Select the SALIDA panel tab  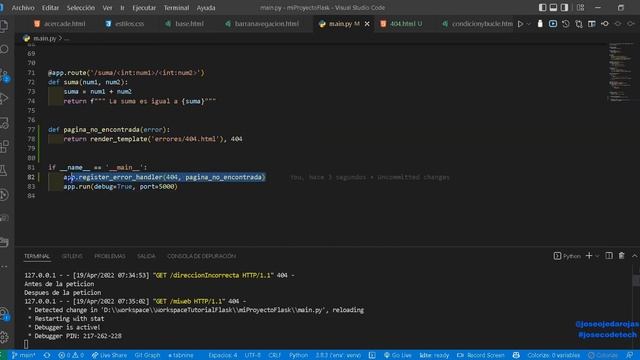coord(146,256)
